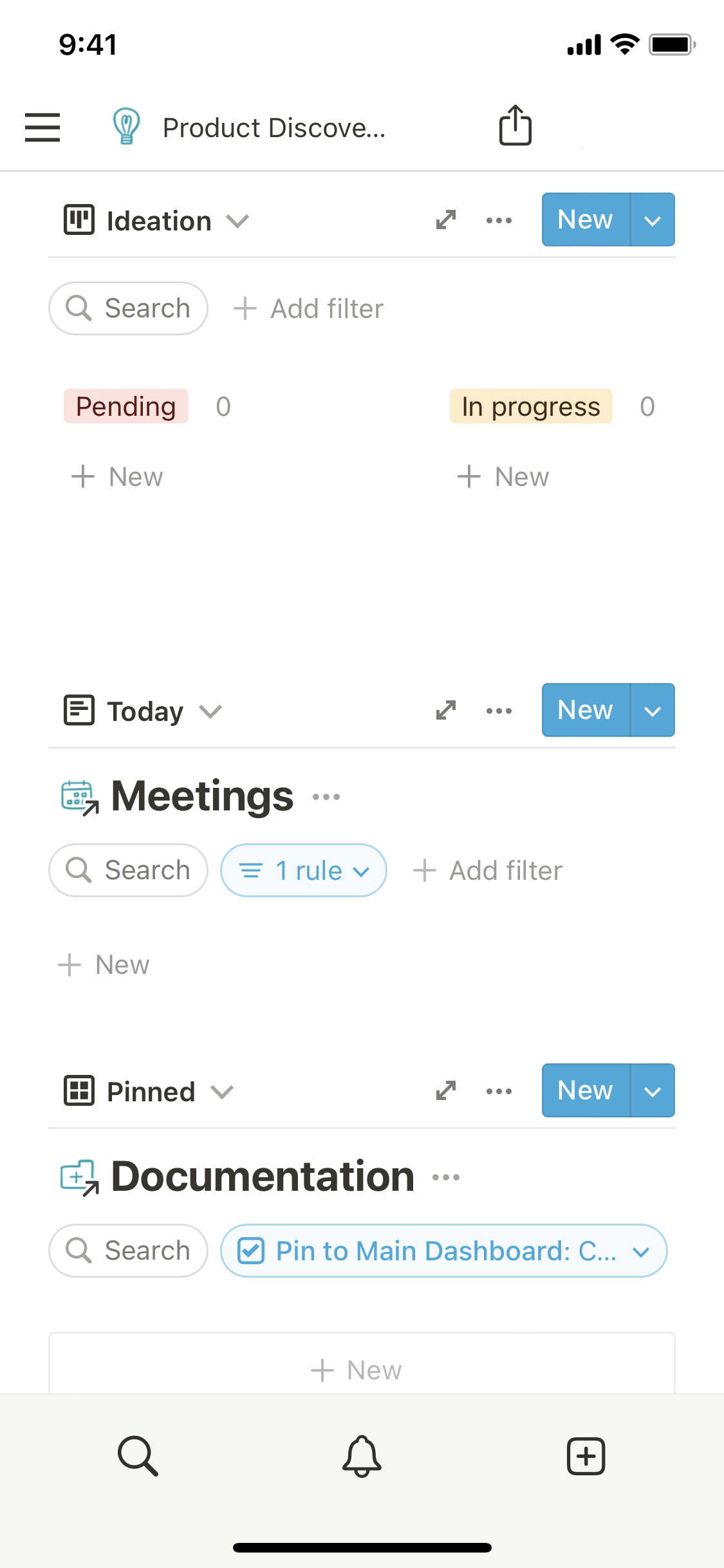
Task: Add a new card under In progress
Action: click(x=503, y=477)
